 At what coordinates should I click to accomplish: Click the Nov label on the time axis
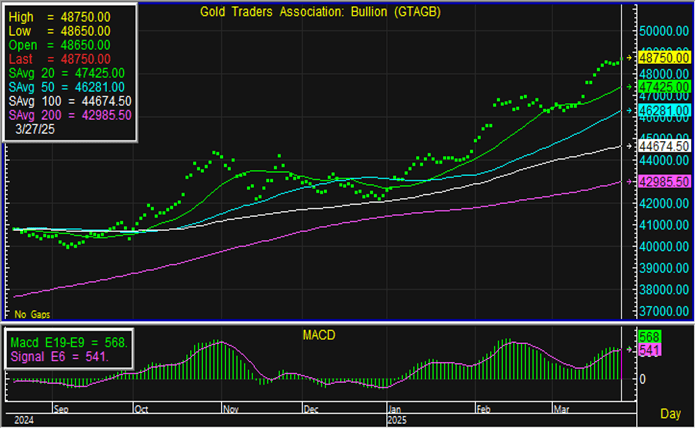point(232,408)
